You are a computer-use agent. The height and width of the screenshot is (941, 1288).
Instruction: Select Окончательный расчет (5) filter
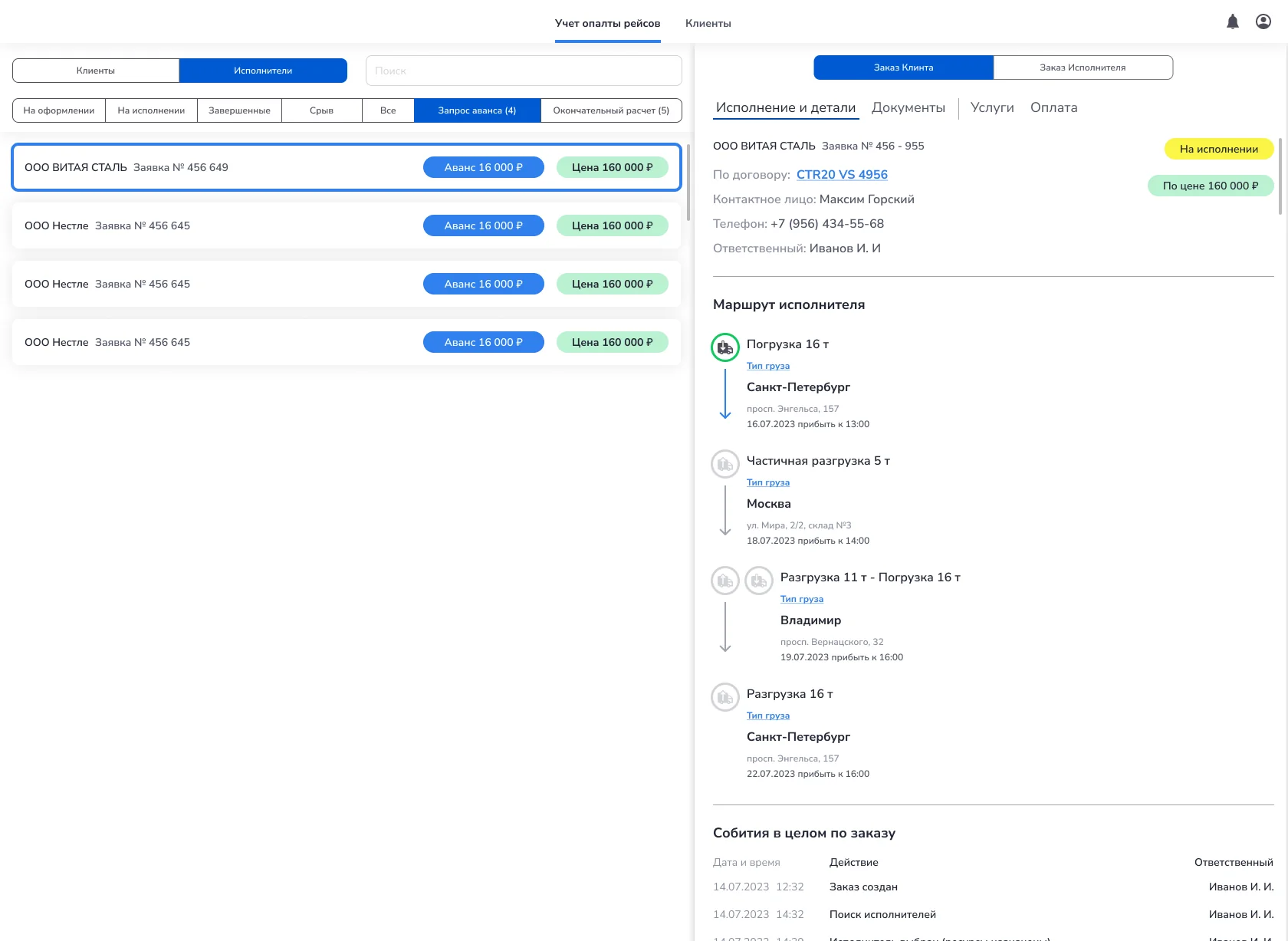(611, 110)
